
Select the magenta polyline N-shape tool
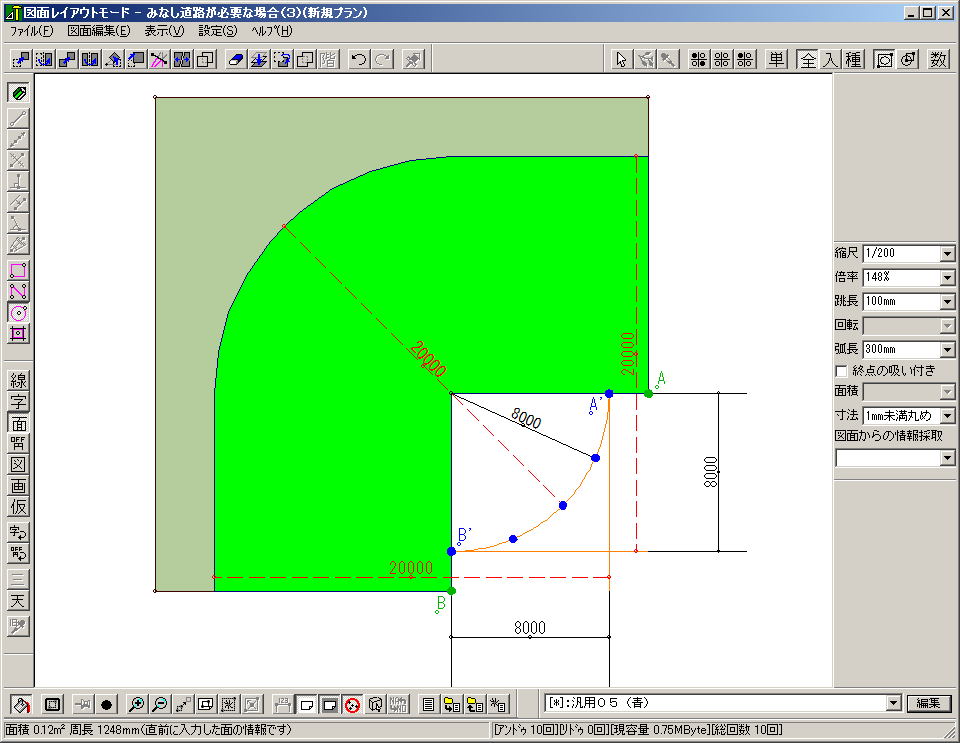pyautogui.click(x=18, y=291)
